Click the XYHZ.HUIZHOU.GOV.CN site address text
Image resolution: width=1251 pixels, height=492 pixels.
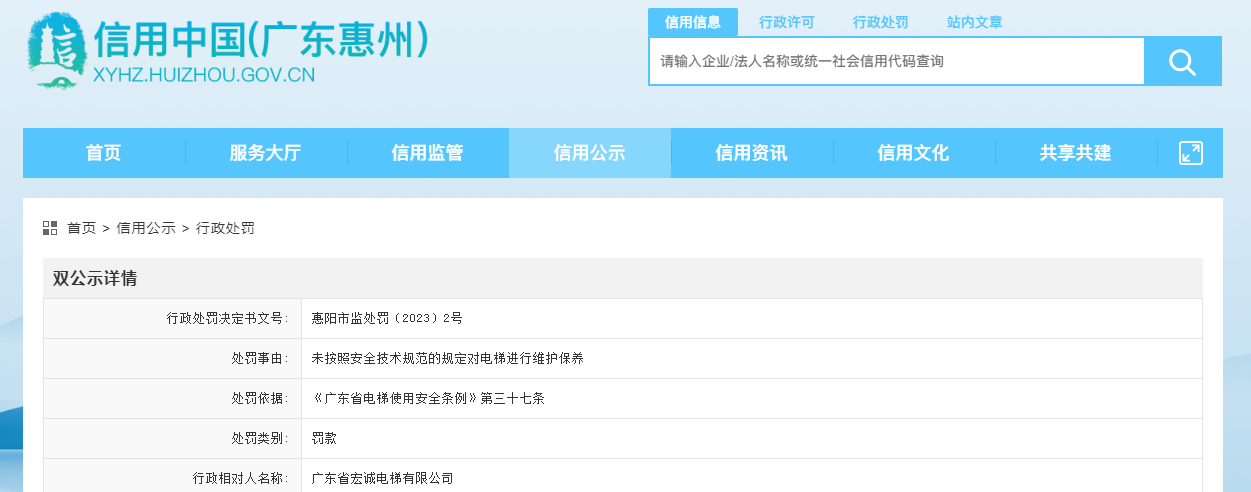click(203, 75)
